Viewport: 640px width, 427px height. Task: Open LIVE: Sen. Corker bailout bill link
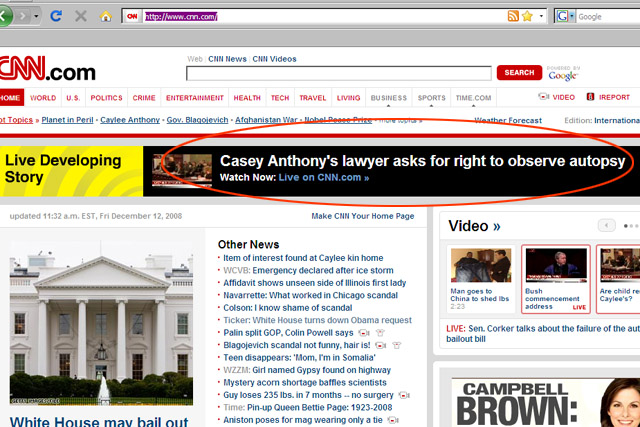click(x=543, y=334)
